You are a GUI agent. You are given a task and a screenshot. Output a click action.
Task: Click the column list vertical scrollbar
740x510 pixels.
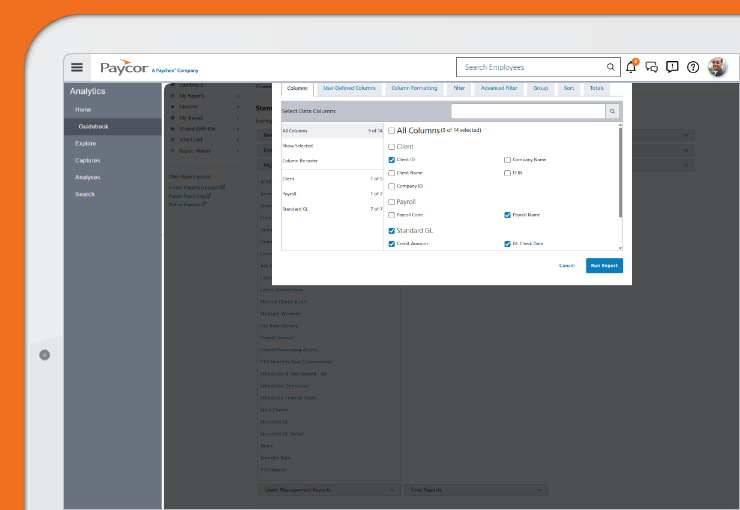pyautogui.click(x=620, y=172)
